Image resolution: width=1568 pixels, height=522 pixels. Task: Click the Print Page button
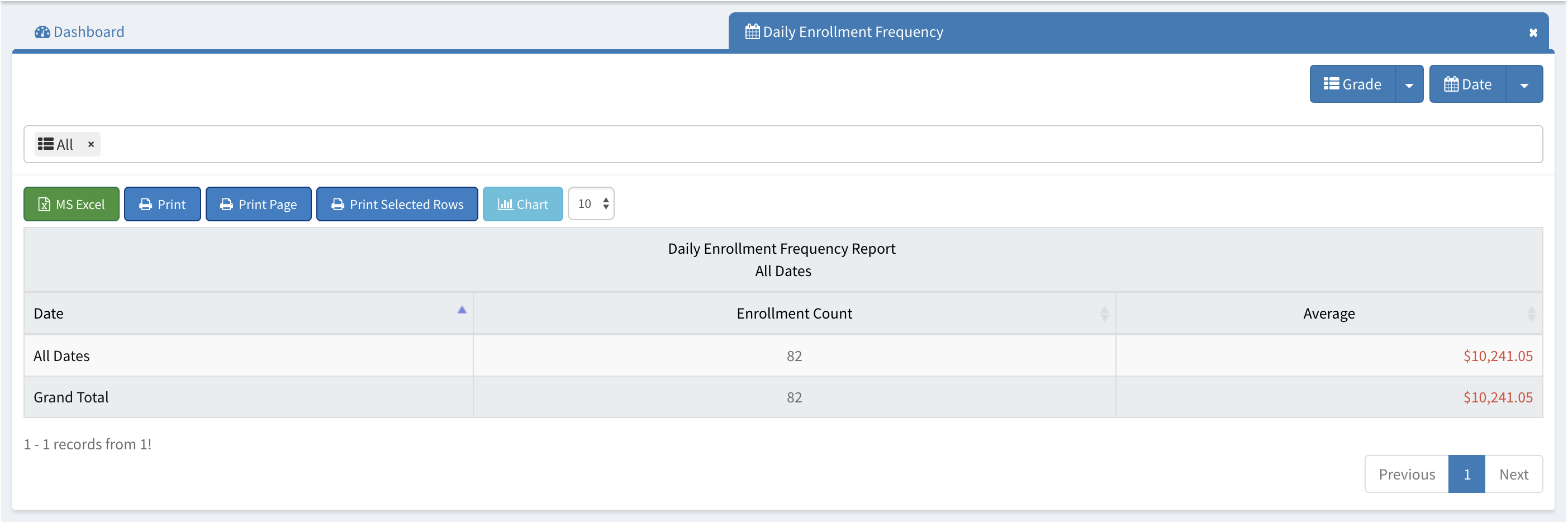pos(258,204)
